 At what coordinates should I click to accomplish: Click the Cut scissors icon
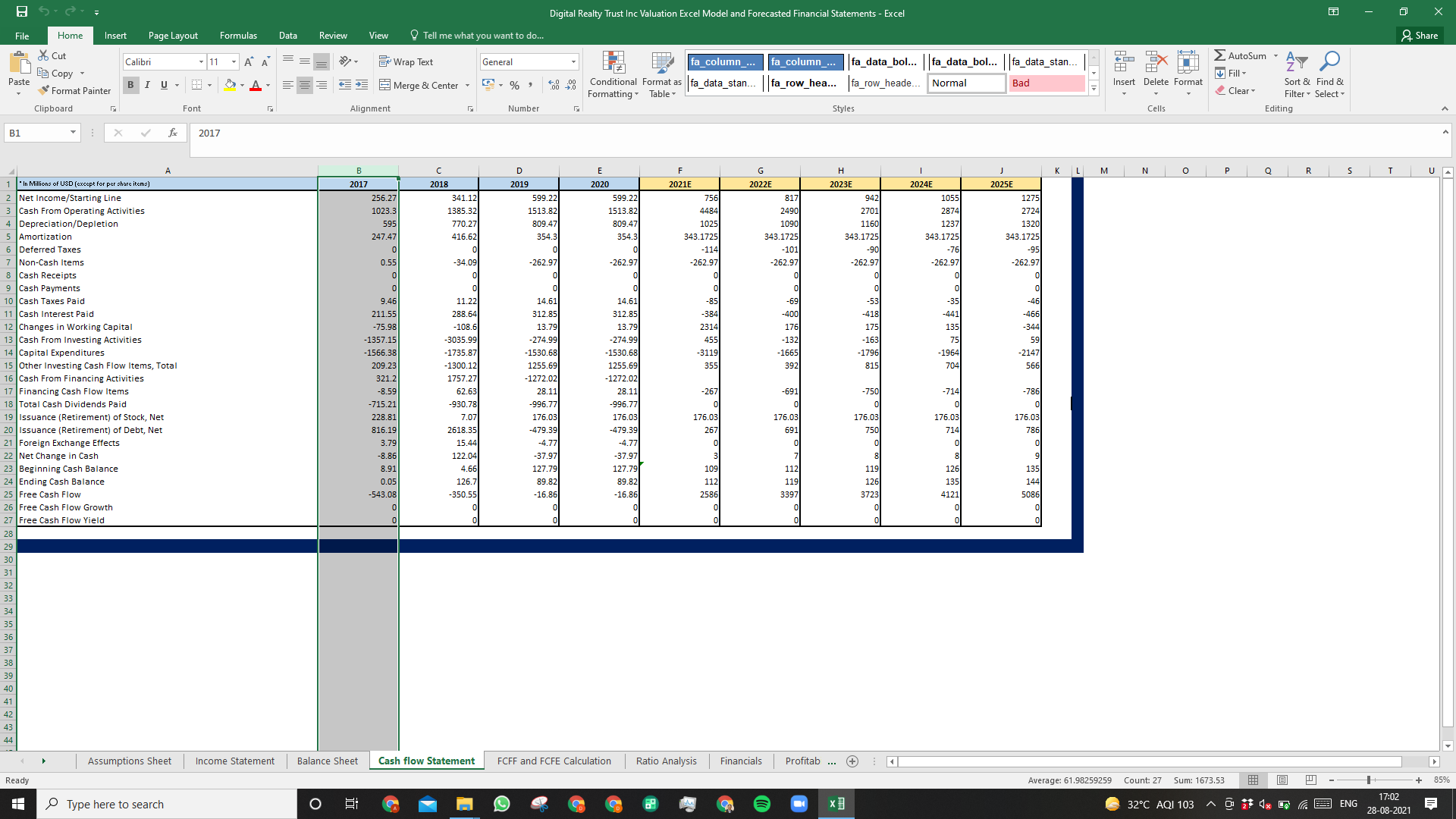pyautogui.click(x=43, y=55)
